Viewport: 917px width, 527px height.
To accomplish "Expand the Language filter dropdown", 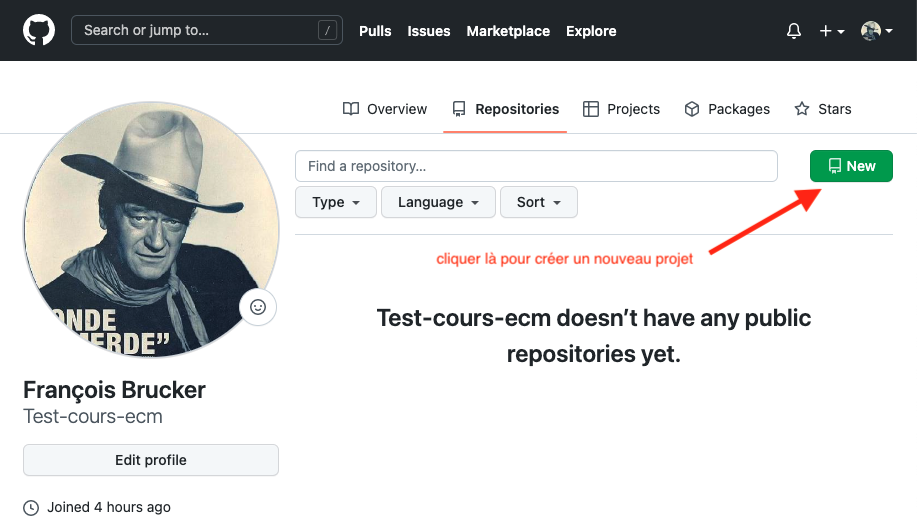I will [x=438, y=202].
